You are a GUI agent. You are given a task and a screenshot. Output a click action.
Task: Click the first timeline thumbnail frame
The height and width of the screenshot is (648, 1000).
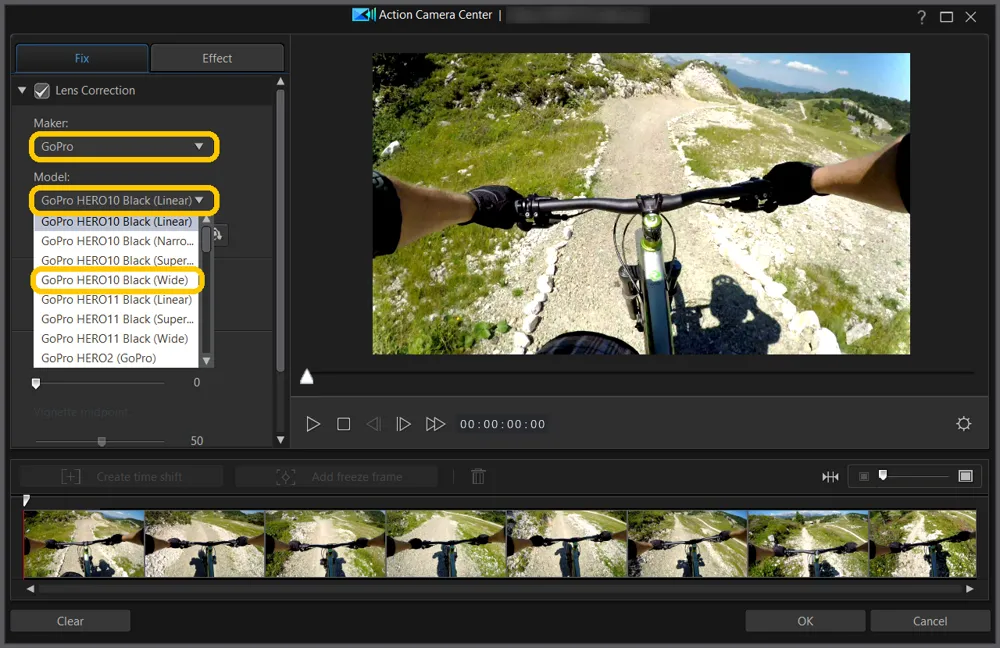coord(84,544)
